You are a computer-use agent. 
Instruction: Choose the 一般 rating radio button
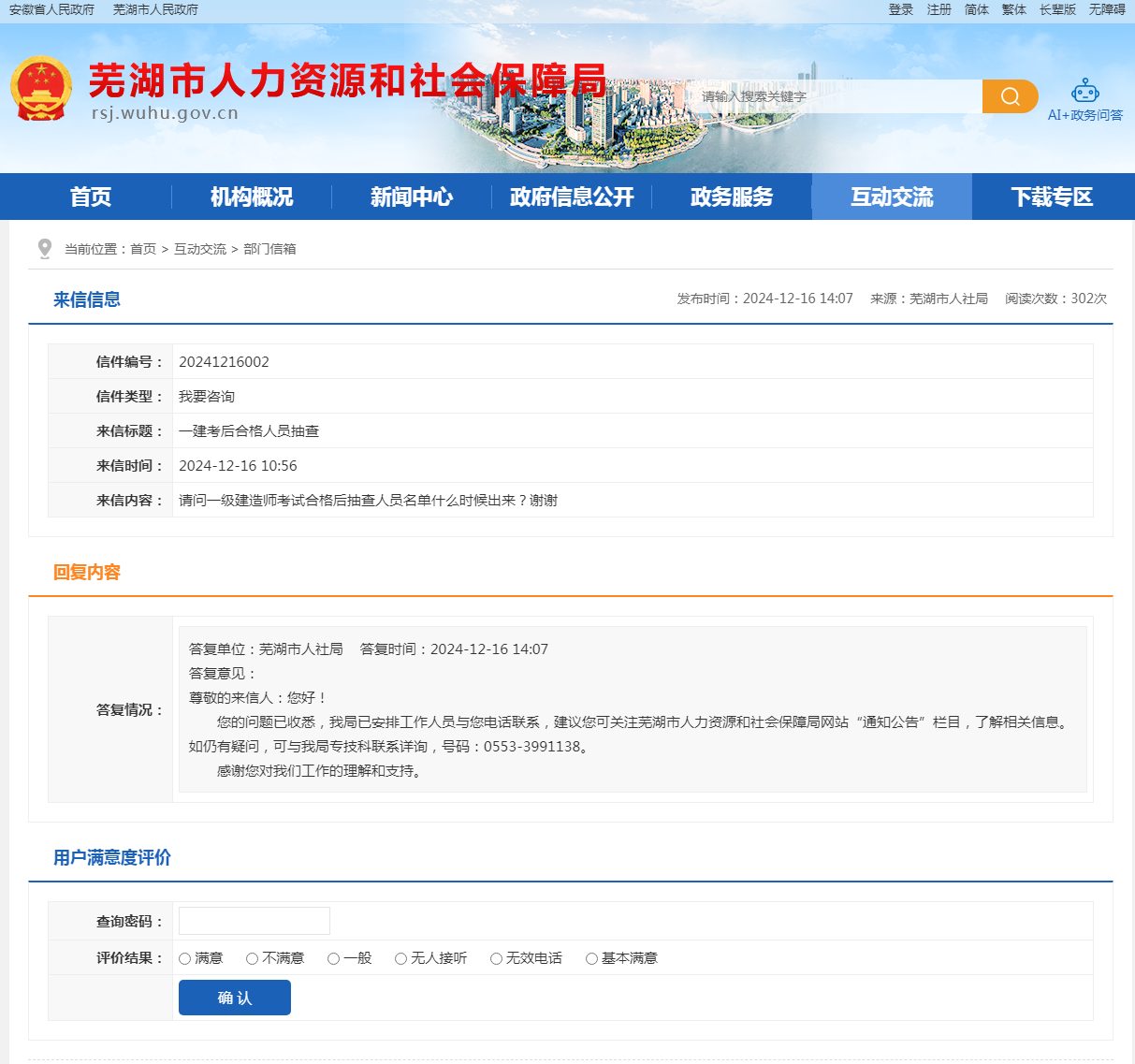coord(333,958)
